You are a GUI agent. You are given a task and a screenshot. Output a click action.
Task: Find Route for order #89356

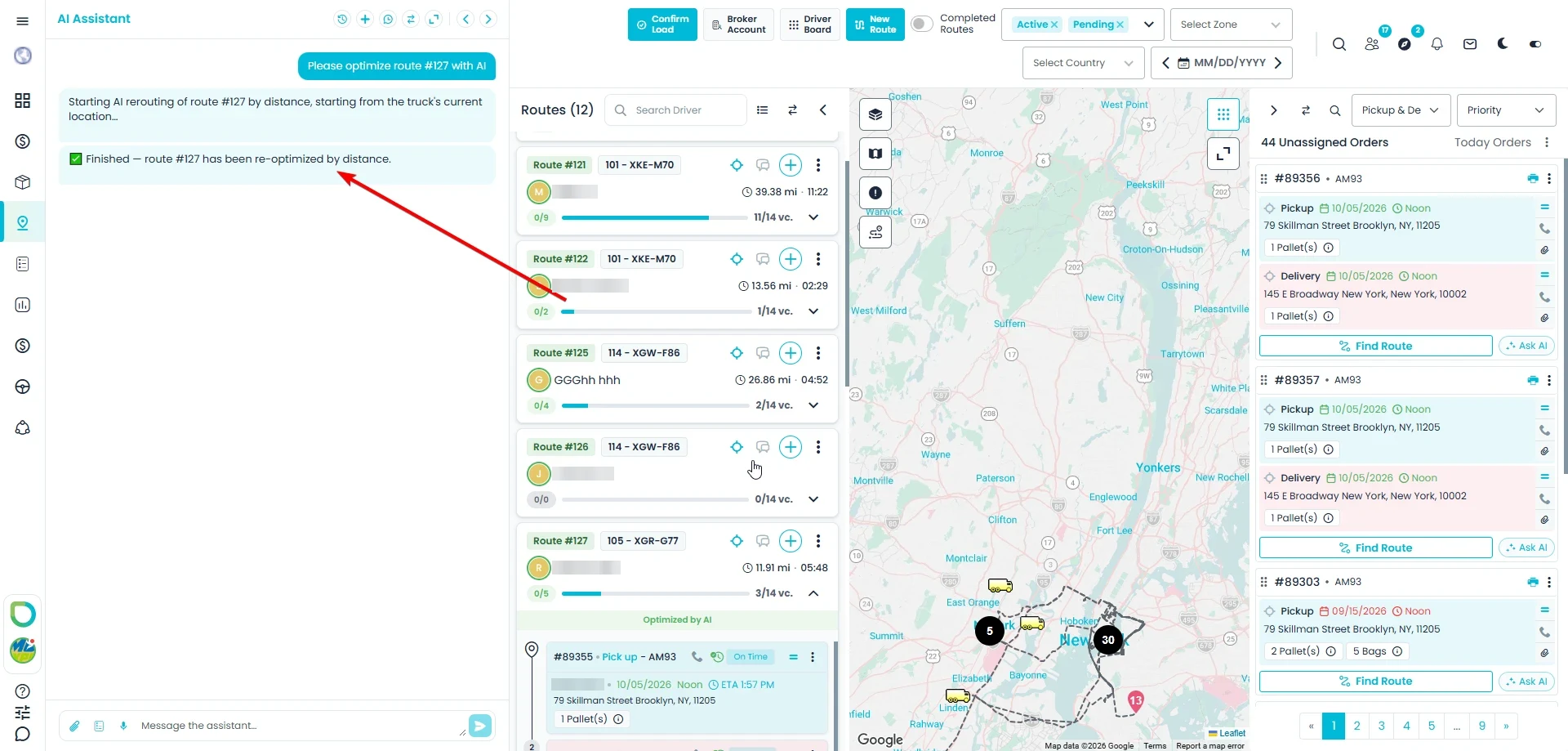(1375, 346)
